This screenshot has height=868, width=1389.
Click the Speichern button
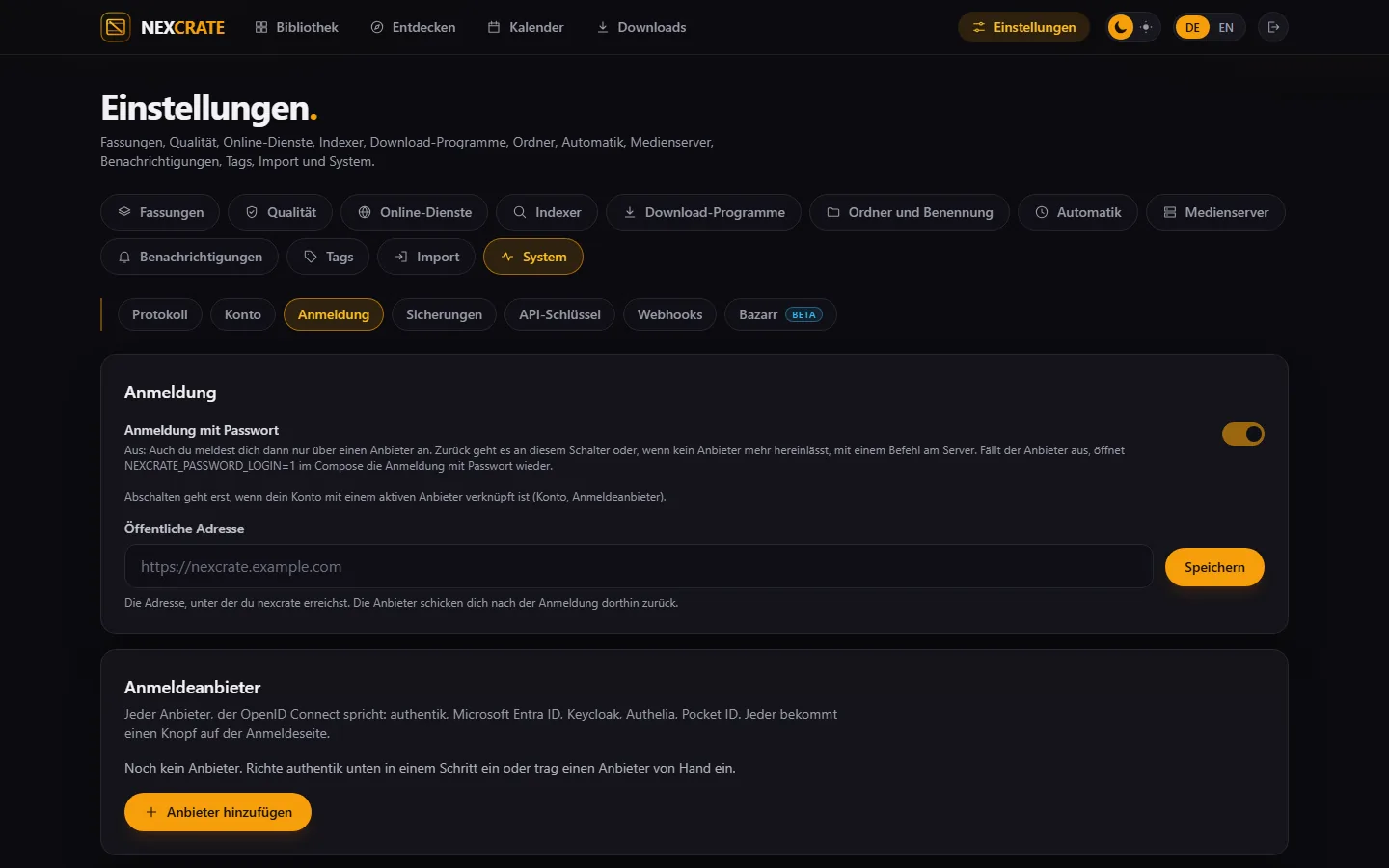1214,567
